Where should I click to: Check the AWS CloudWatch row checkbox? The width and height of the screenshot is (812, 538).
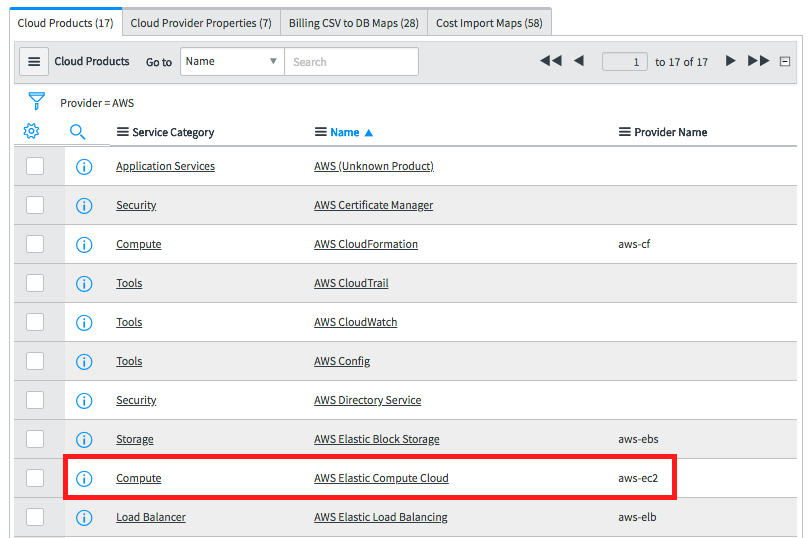(x=35, y=322)
